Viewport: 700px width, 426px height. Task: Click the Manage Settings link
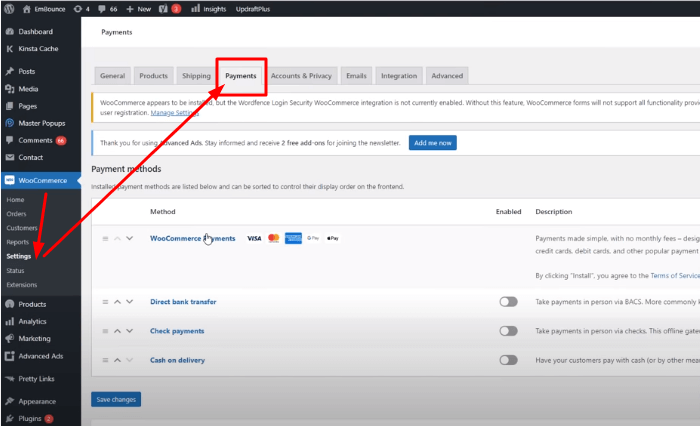[x=175, y=113]
